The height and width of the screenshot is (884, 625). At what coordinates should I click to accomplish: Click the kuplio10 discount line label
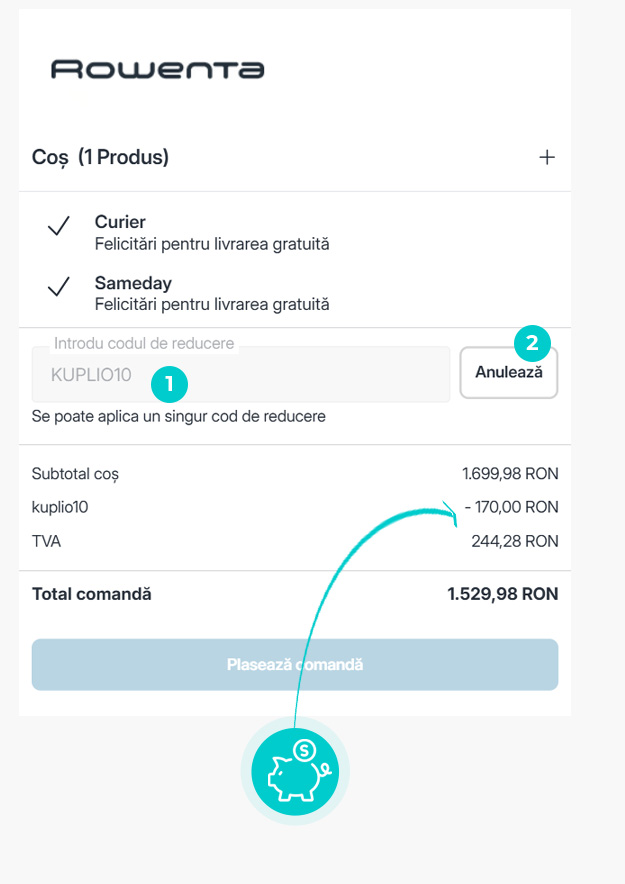tap(60, 507)
